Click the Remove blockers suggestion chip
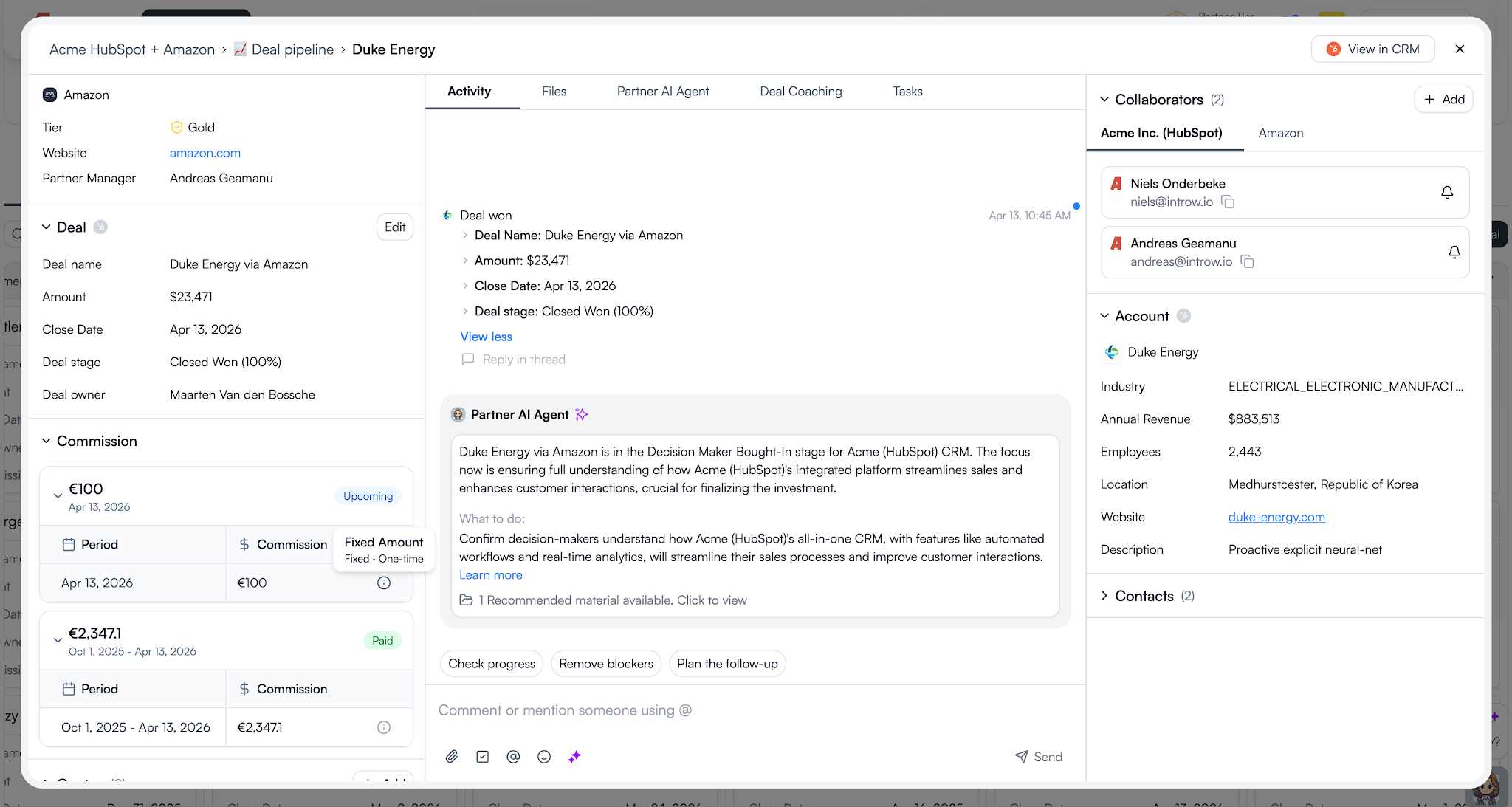1512x807 pixels. [606, 664]
